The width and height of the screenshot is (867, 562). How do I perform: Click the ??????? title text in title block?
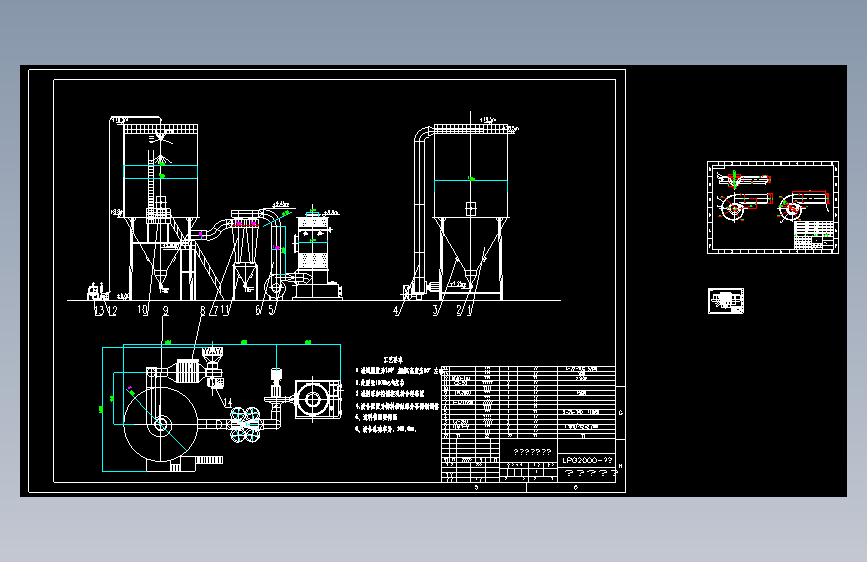click(x=532, y=452)
